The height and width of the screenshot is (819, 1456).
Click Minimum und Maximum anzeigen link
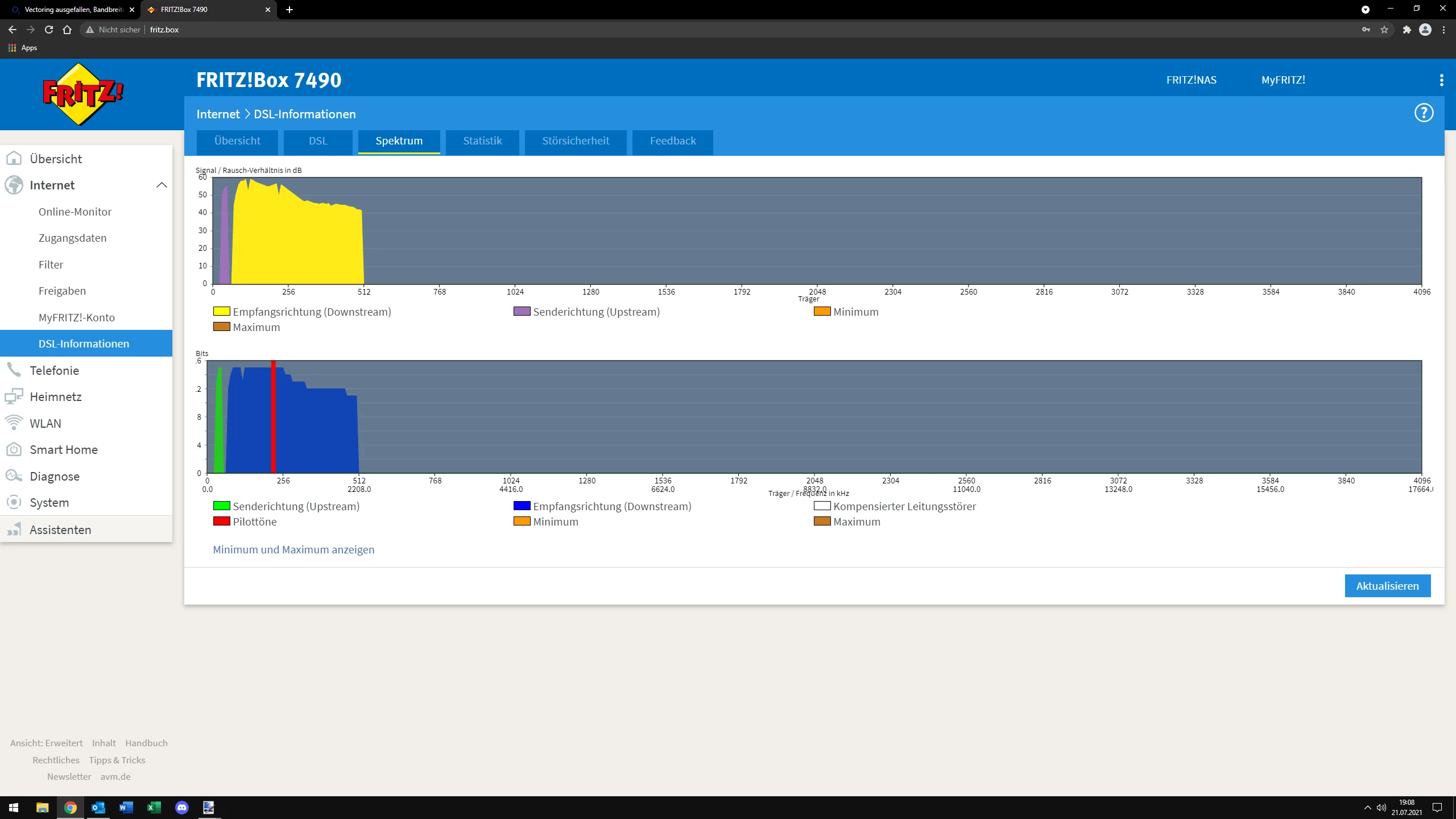293,549
